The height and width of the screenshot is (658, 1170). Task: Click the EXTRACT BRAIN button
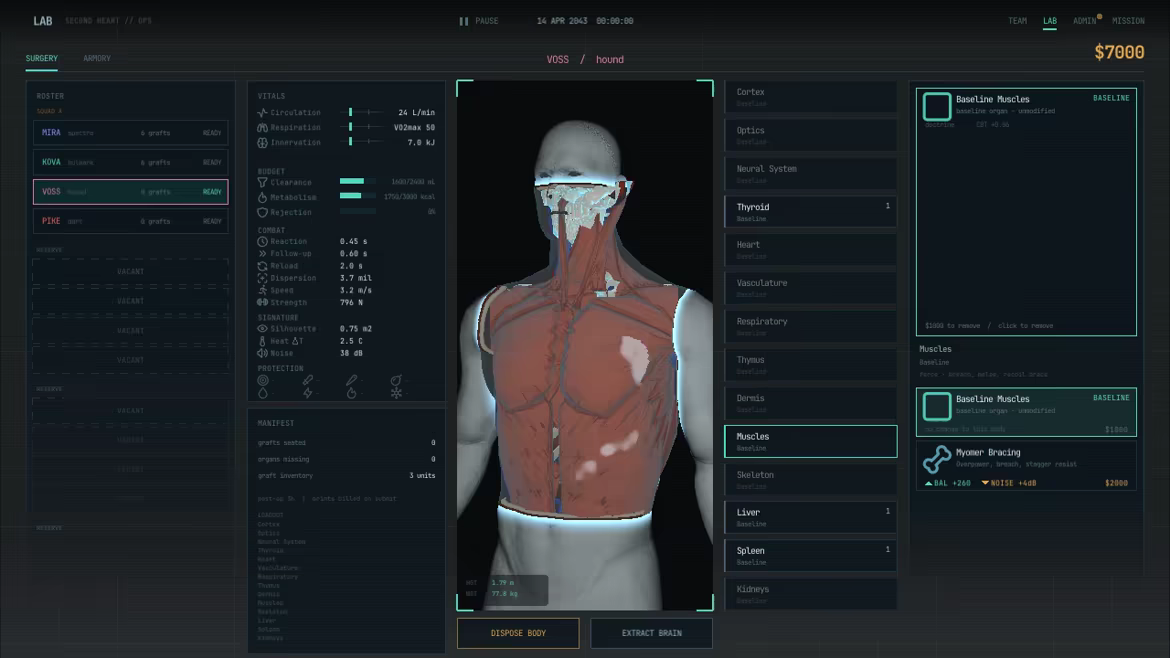pyautogui.click(x=651, y=633)
